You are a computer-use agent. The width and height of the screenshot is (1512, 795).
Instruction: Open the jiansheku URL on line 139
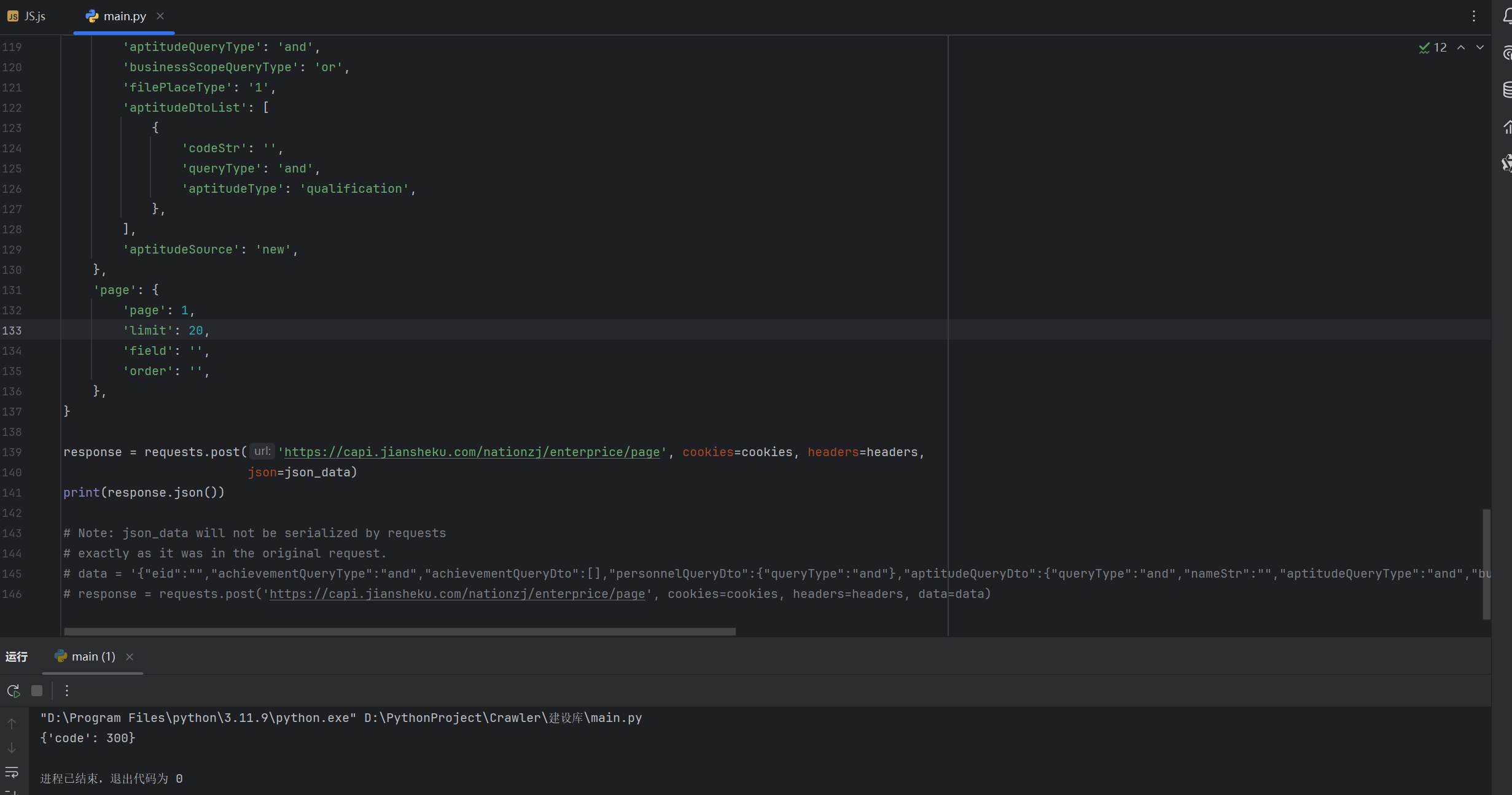tap(472, 452)
